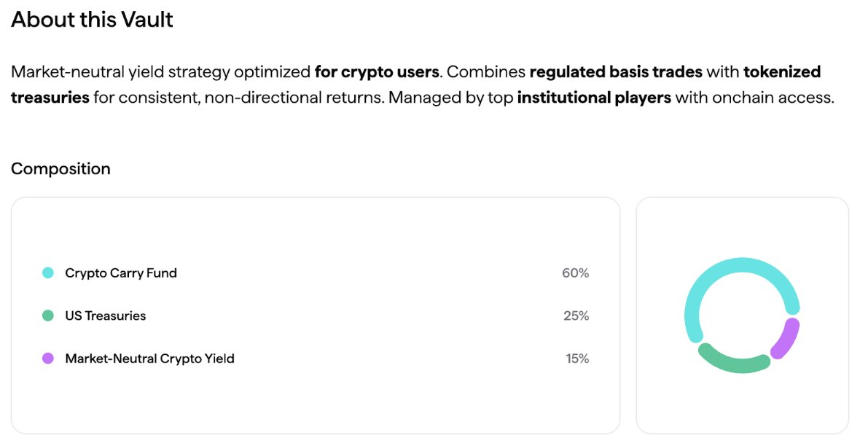Click the green dot beside US Treasuries
860x446 pixels.
(47, 316)
